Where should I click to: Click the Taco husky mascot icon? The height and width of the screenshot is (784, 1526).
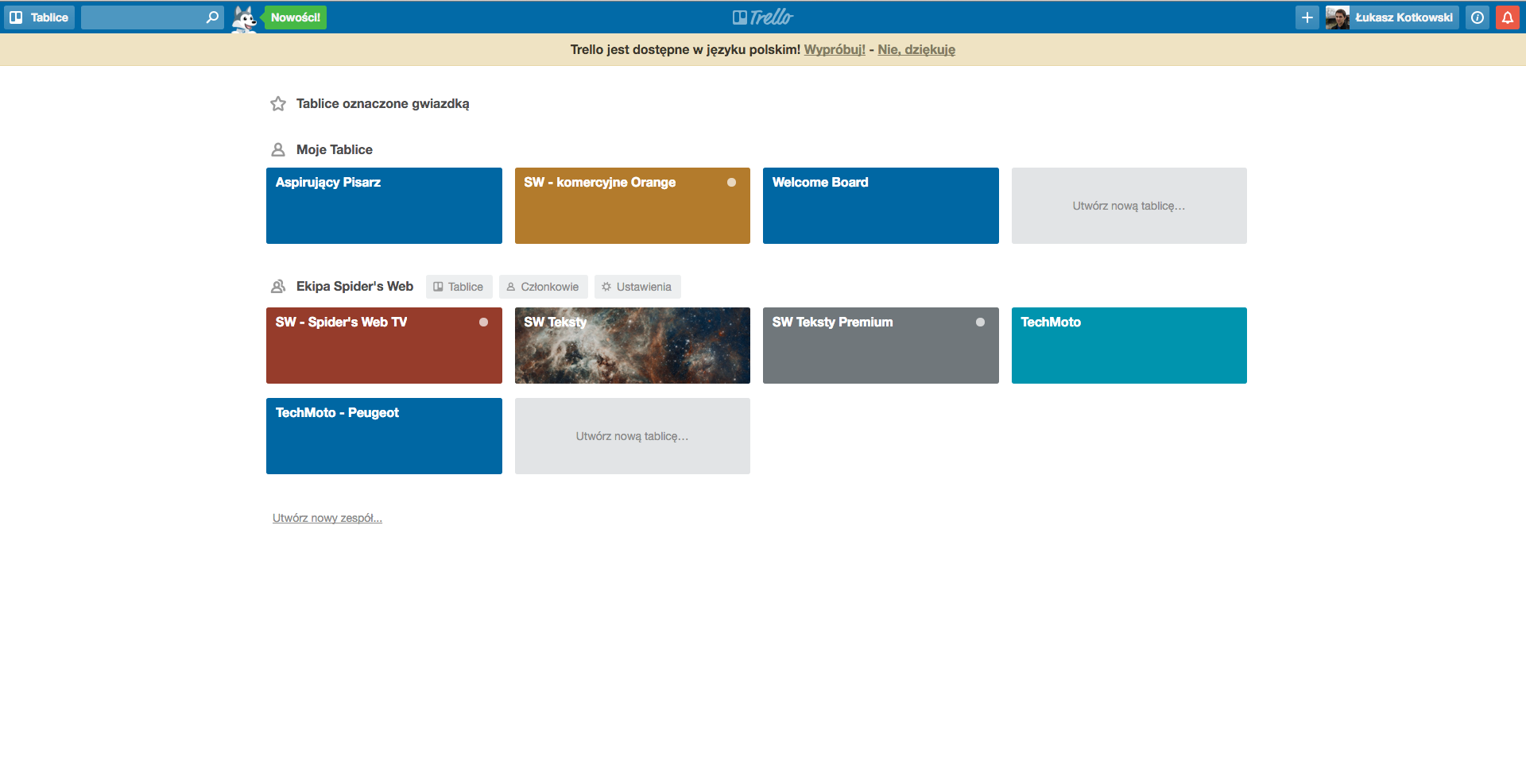[x=244, y=18]
